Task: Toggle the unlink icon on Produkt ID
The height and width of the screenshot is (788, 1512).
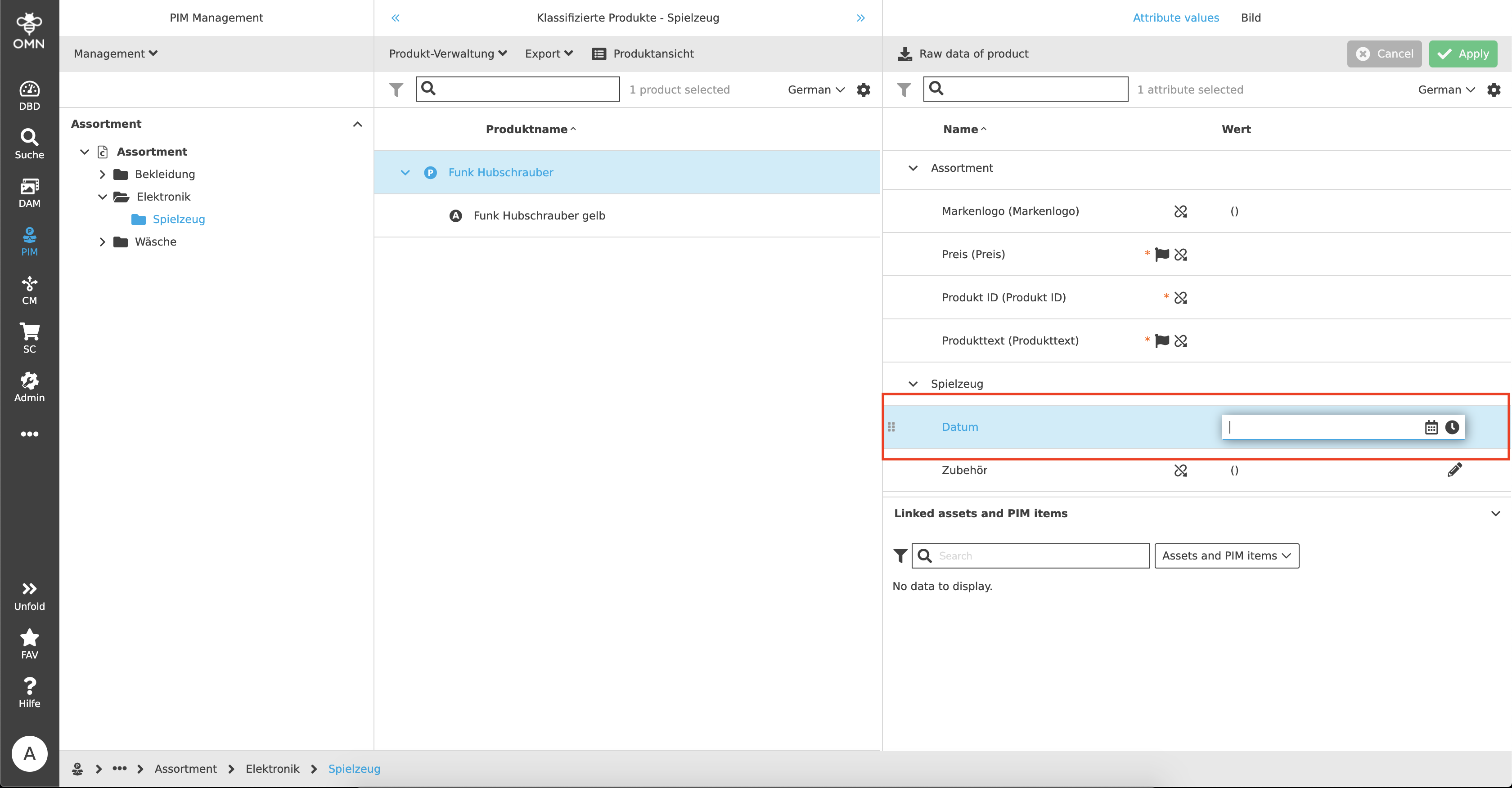Action: tap(1180, 297)
